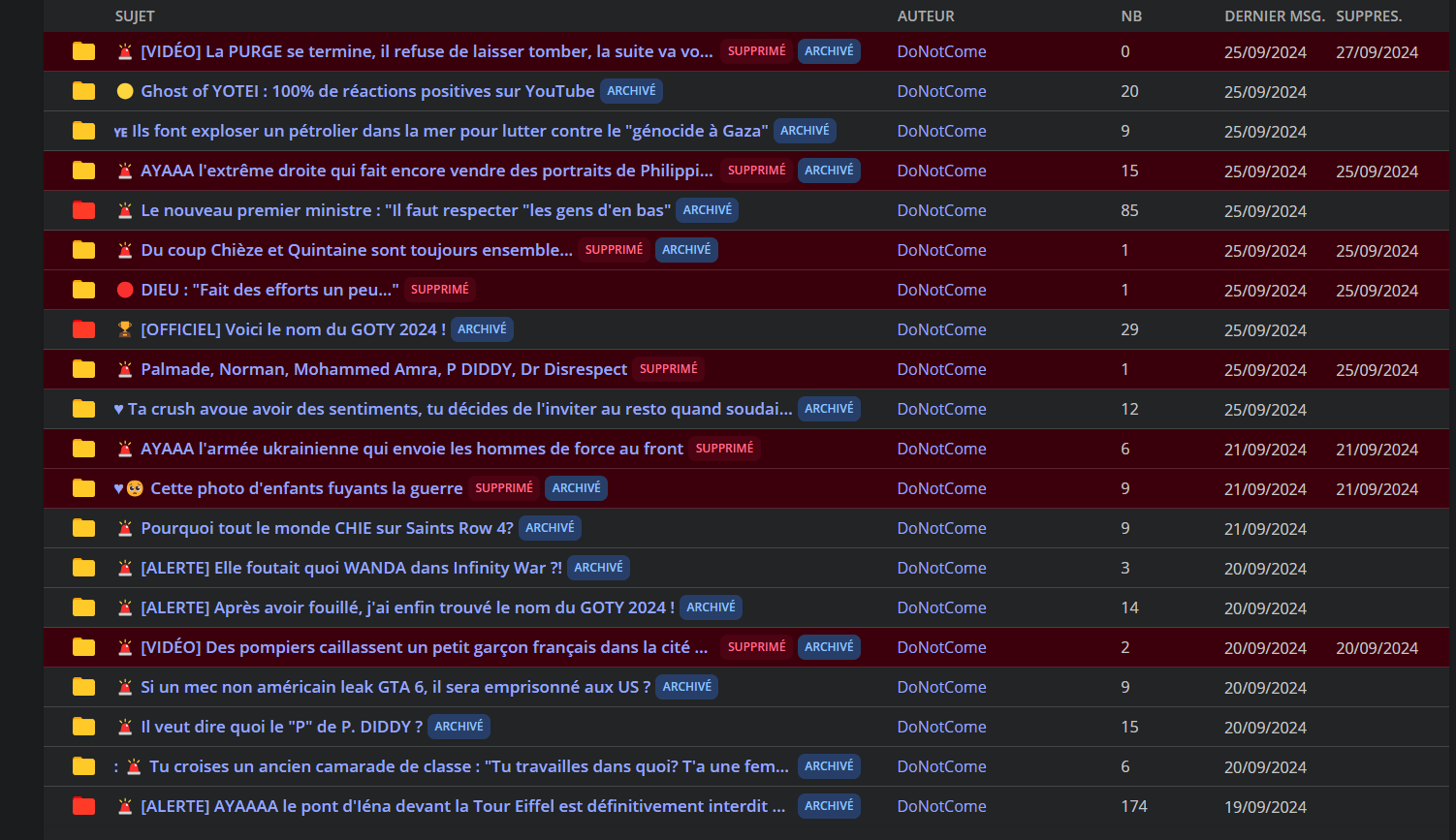Click the yellow circle icon beside Ghost of YOTEI

[125, 91]
